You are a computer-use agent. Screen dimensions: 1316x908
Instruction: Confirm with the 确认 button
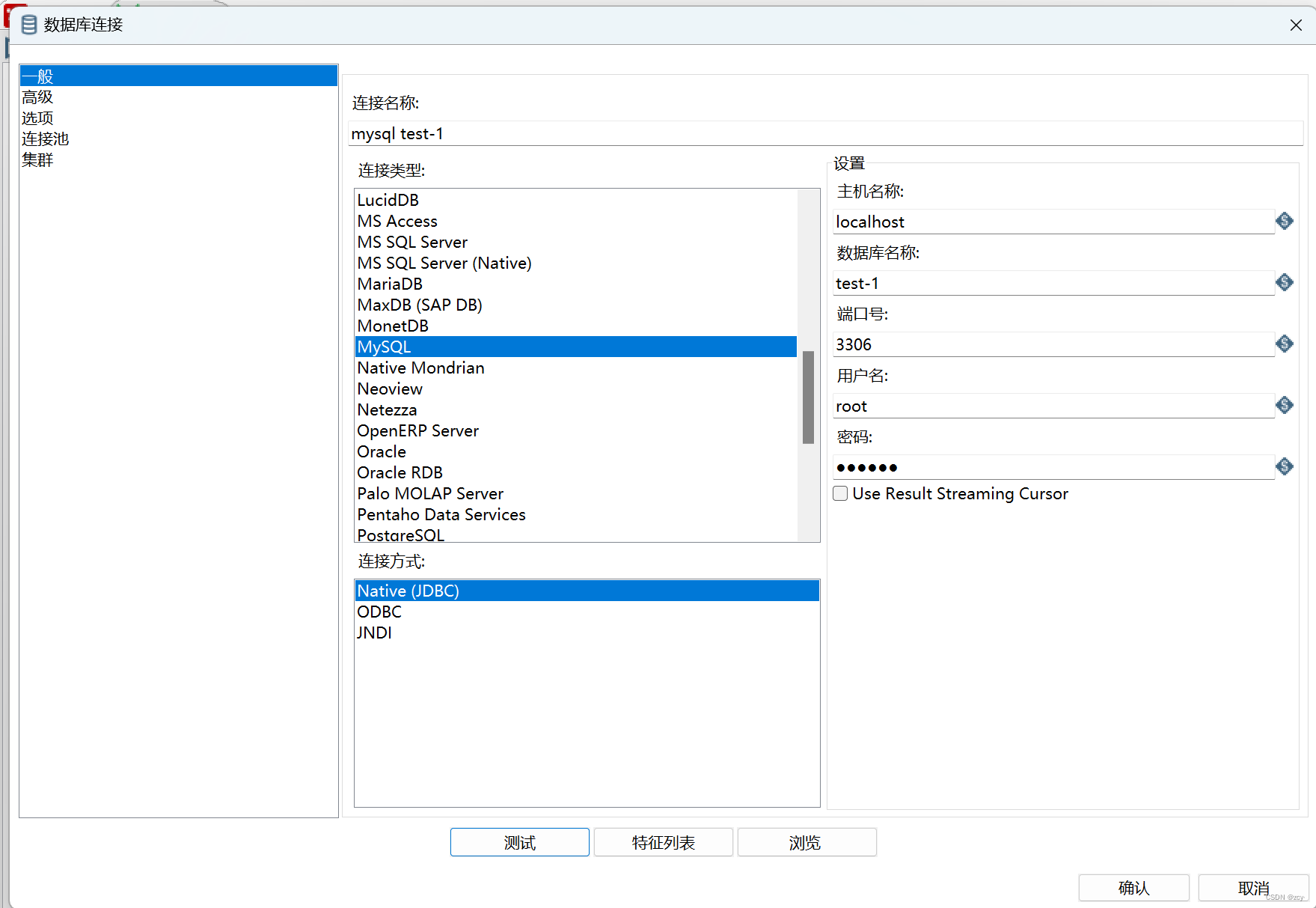pos(1134,888)
